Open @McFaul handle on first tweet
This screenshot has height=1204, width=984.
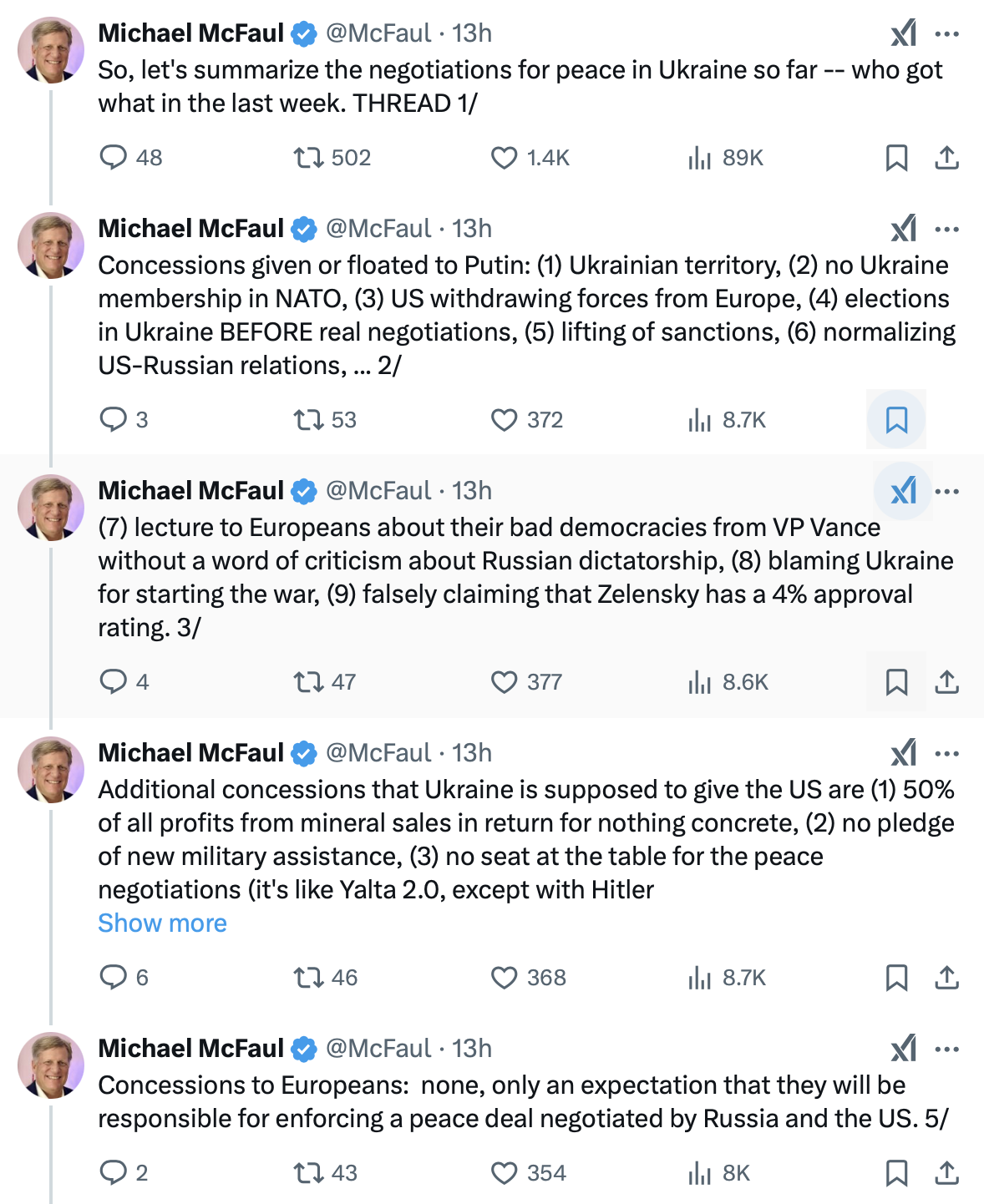point(378,33)
